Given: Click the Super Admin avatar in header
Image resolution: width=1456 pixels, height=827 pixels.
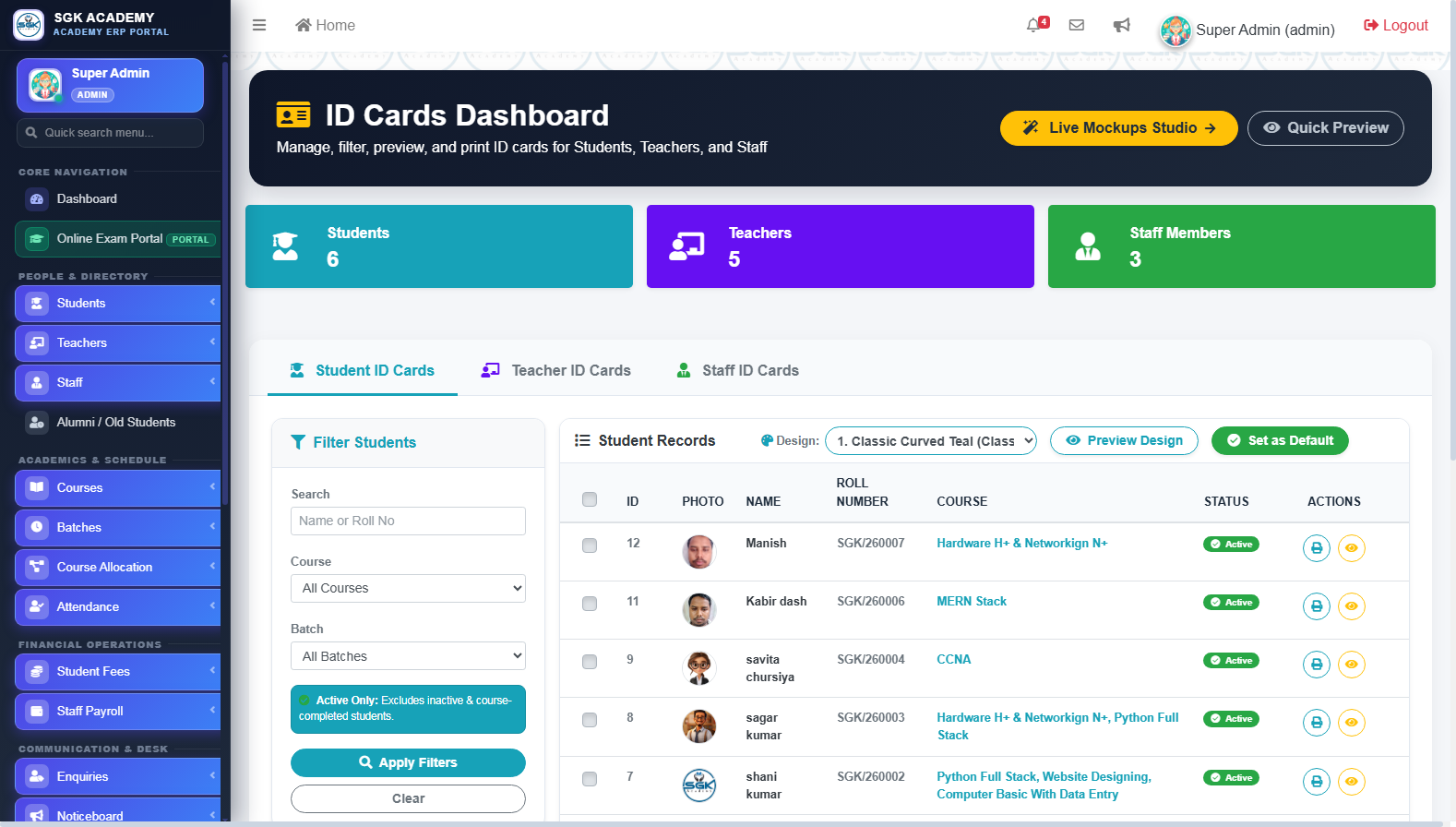Looking at the screenshot, I should pos(1176,30).
